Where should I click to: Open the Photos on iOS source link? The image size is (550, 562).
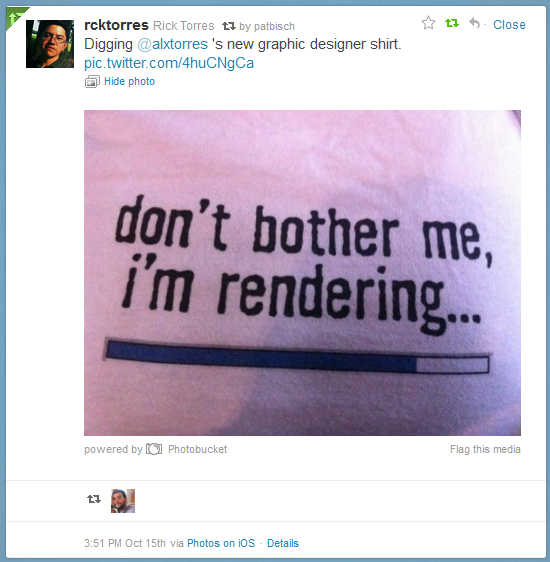(x=221, y=543)
